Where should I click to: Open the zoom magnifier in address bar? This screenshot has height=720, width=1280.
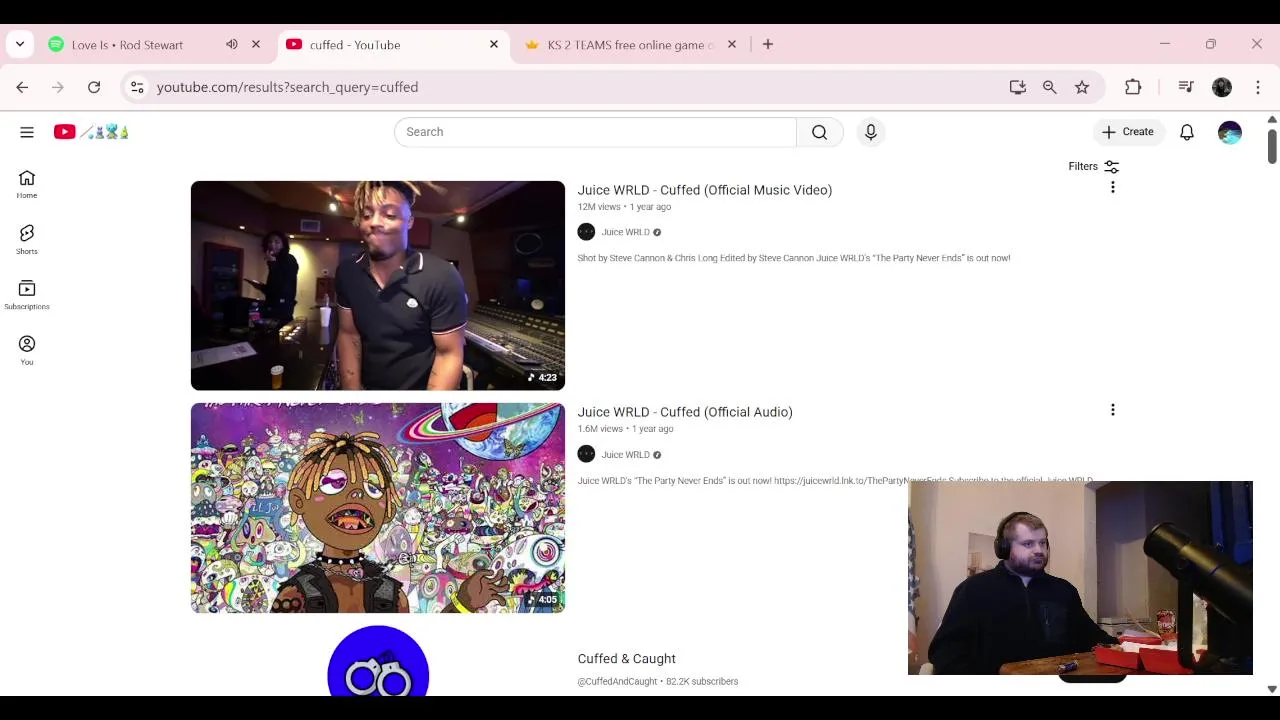point(1050,87)
